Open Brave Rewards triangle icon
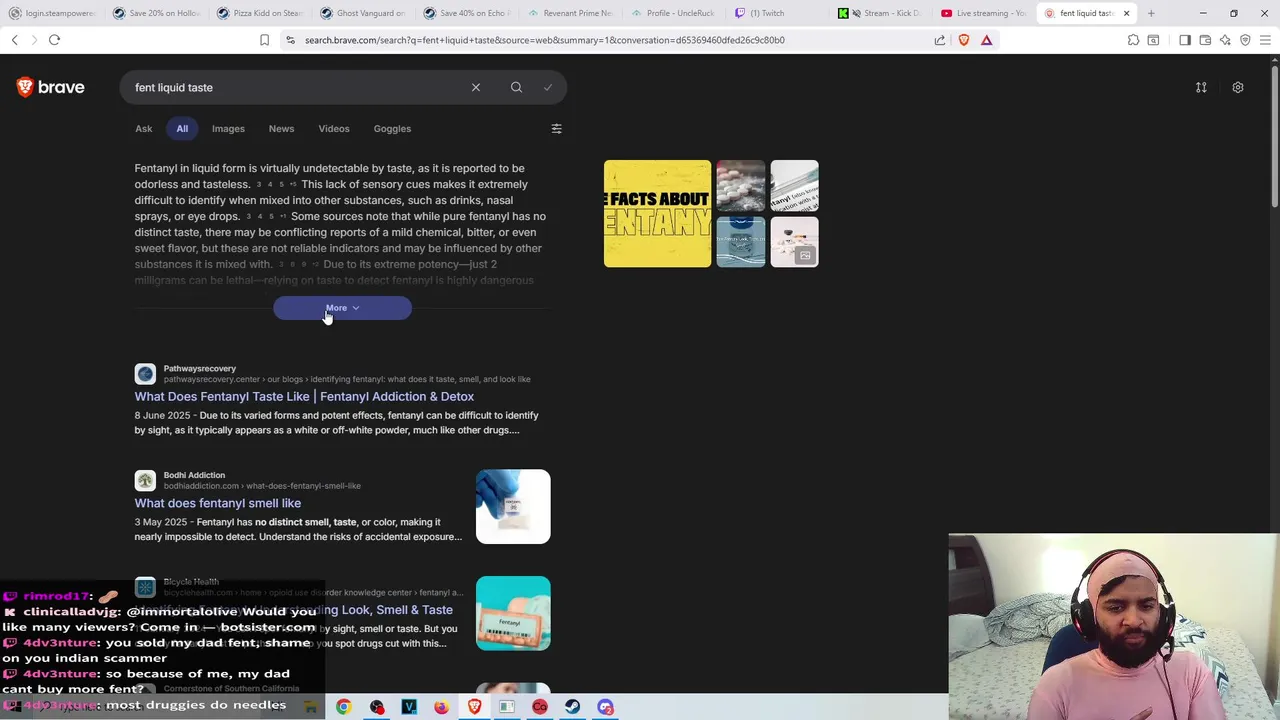Screen dimensions: 1280x720 986,40
